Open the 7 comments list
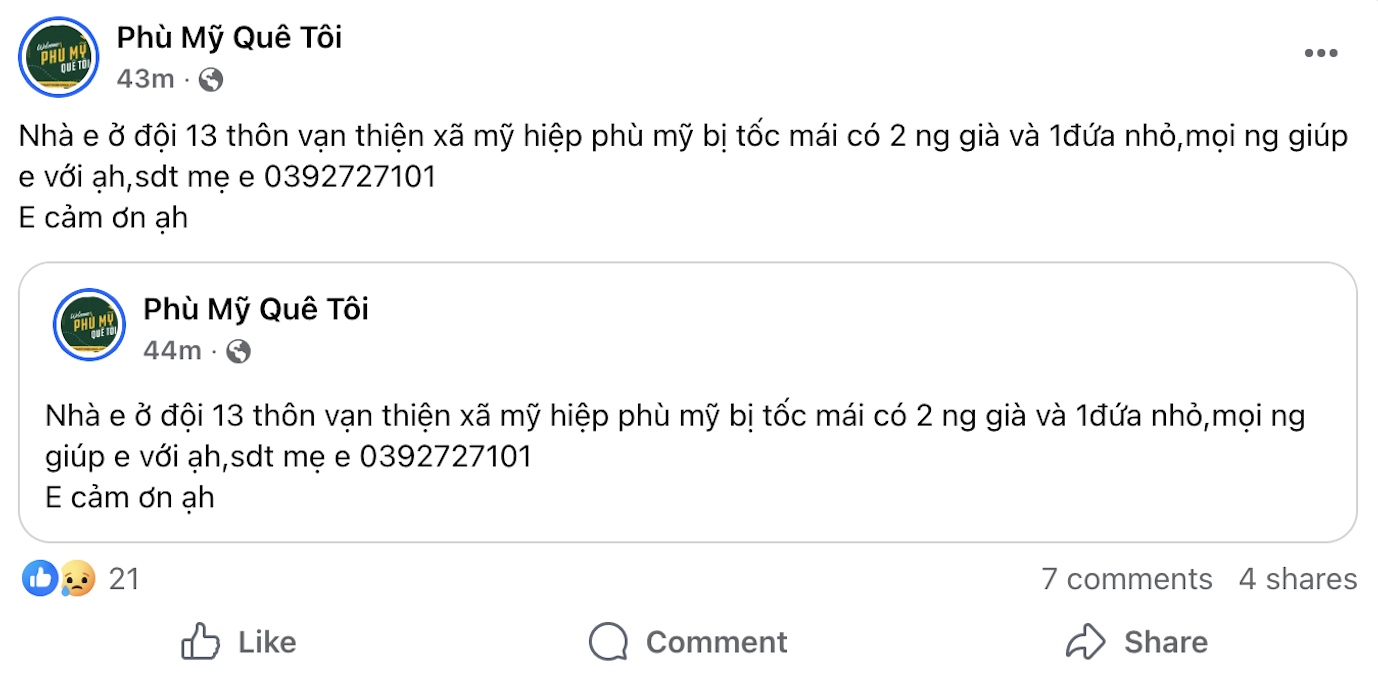1378x688 pixels. point(1128,578)
